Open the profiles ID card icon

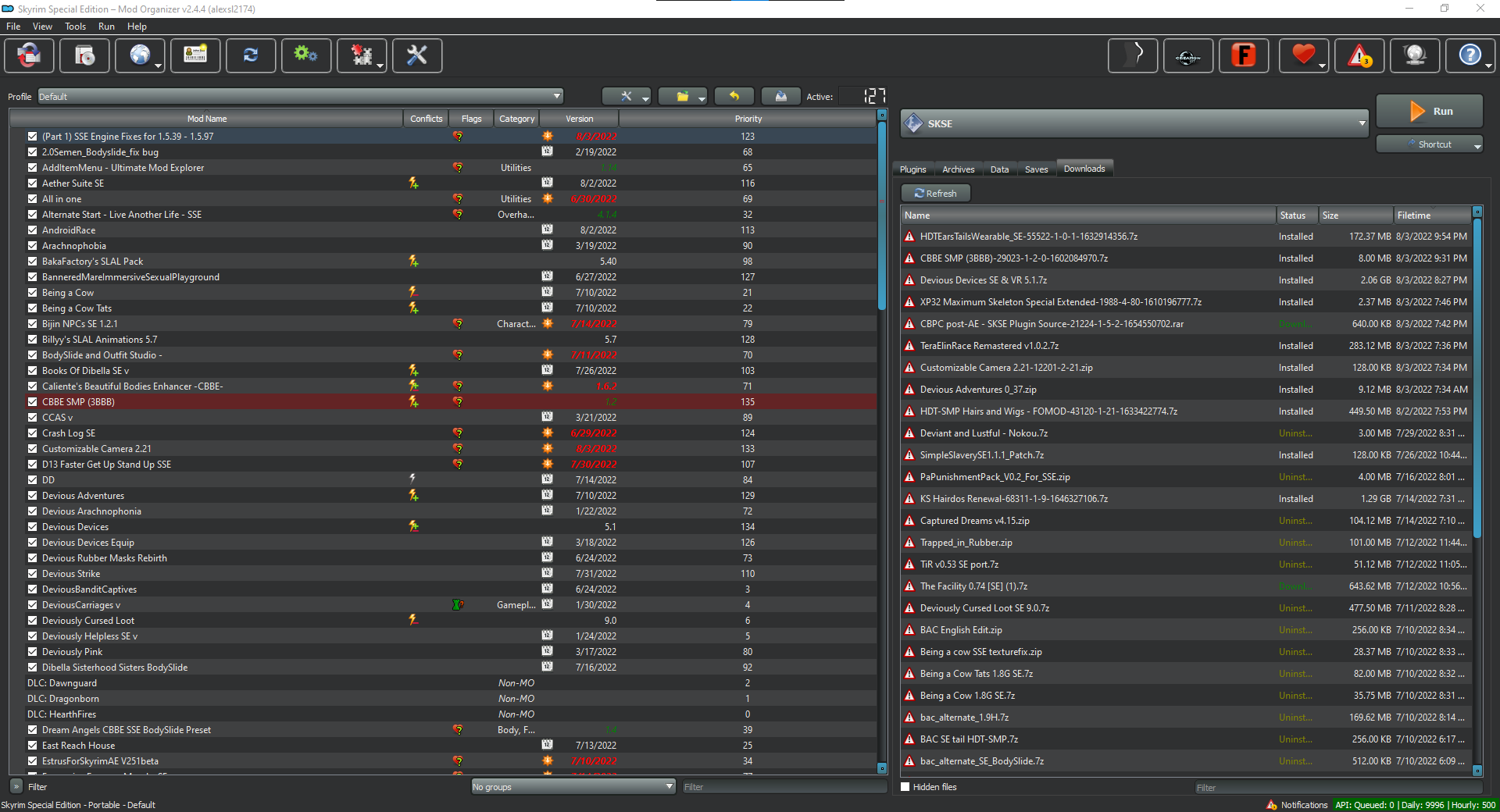point(195,55)
